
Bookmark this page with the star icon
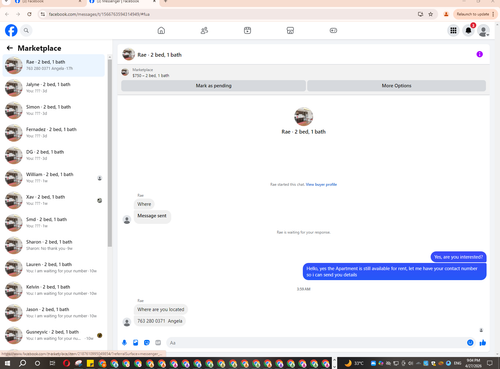431,14
